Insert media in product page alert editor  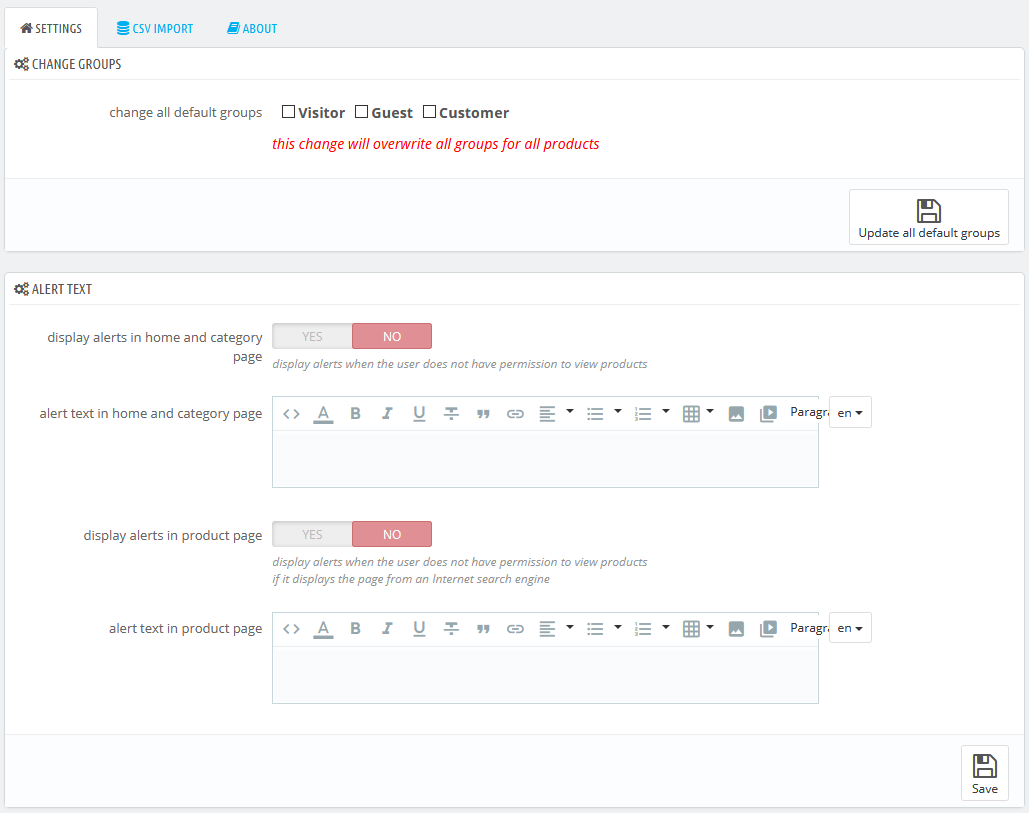click(768, 629)
